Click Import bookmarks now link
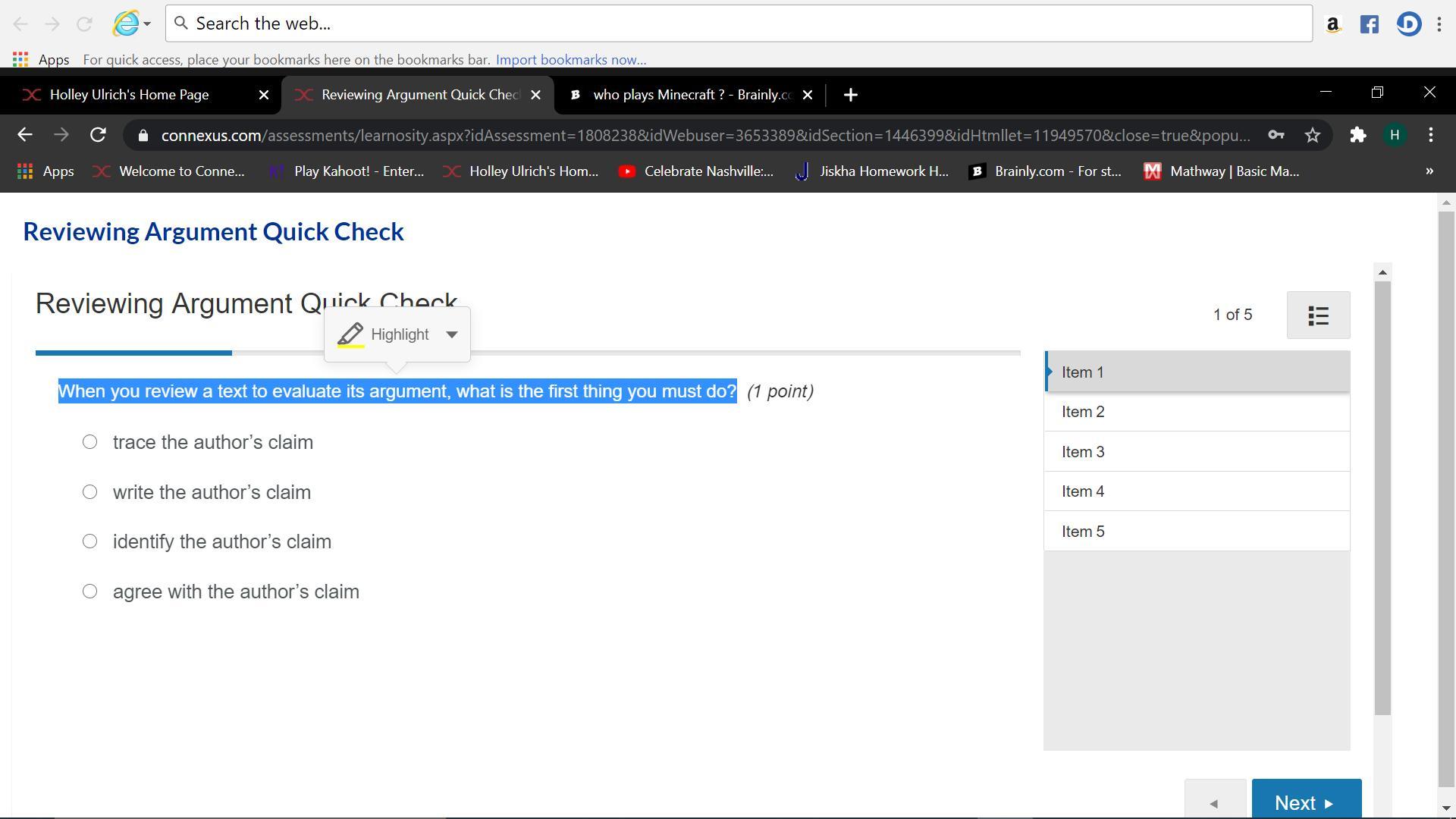Image resolution: width=1456 pixels, height=819 pixels. [570, 60]
